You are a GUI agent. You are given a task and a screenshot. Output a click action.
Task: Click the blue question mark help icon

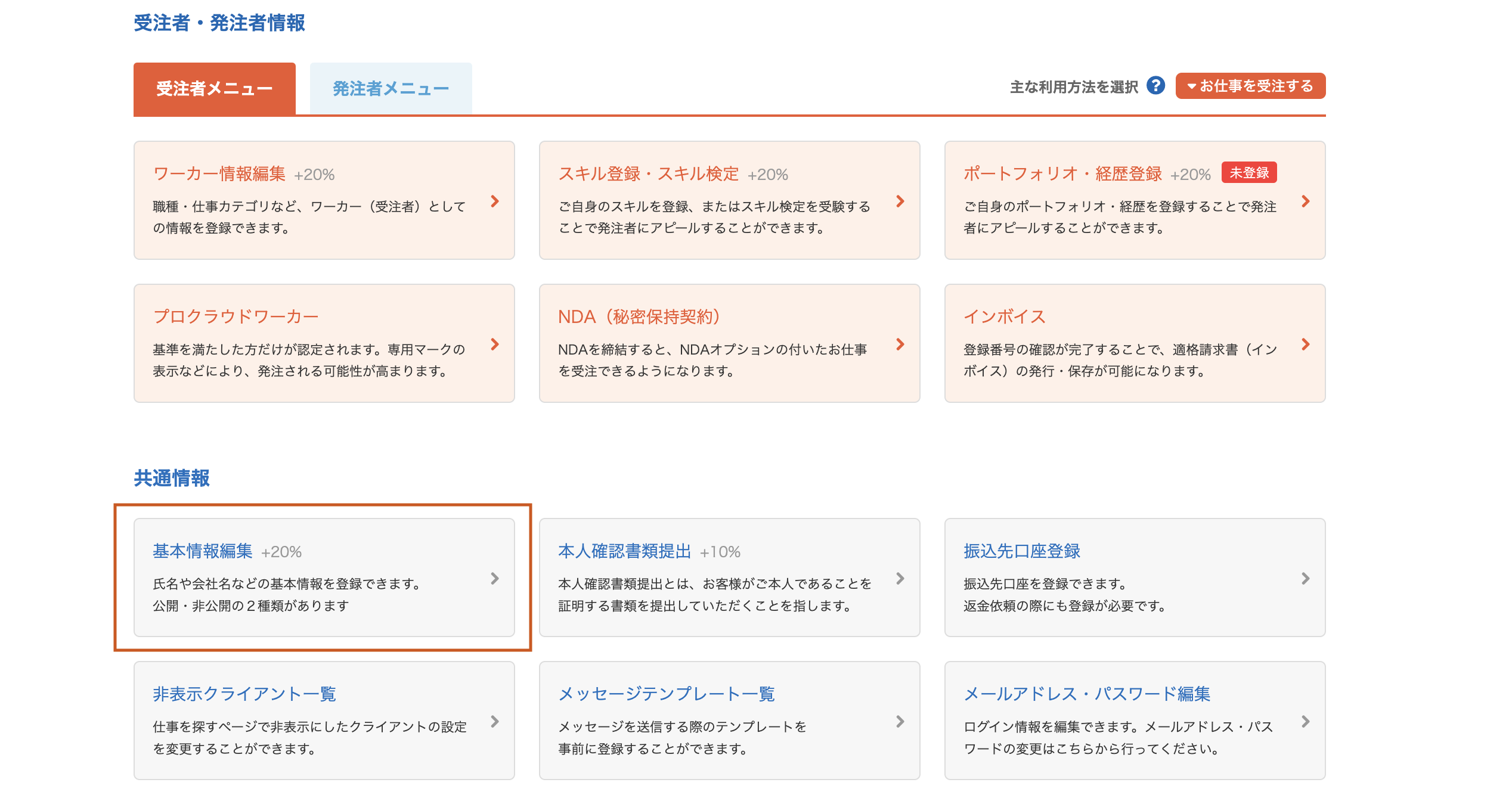coord(1155,86)
